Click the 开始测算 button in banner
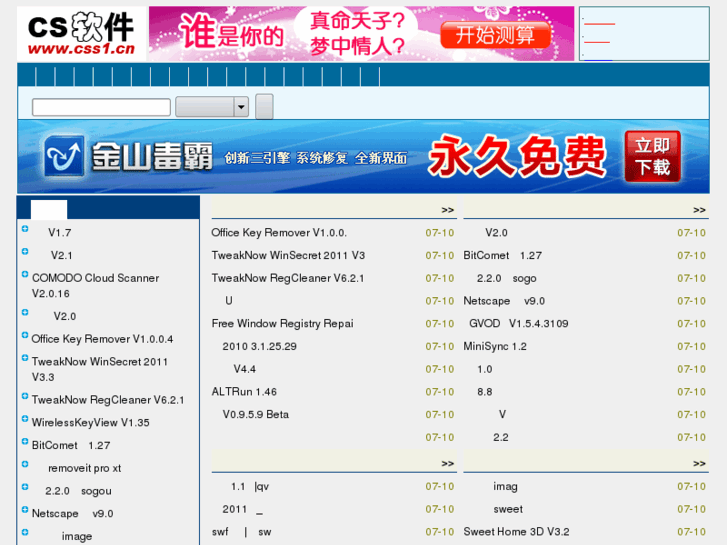Image resolution: width=727 pixels, height=545 pixels. click(x=495, y=35)
